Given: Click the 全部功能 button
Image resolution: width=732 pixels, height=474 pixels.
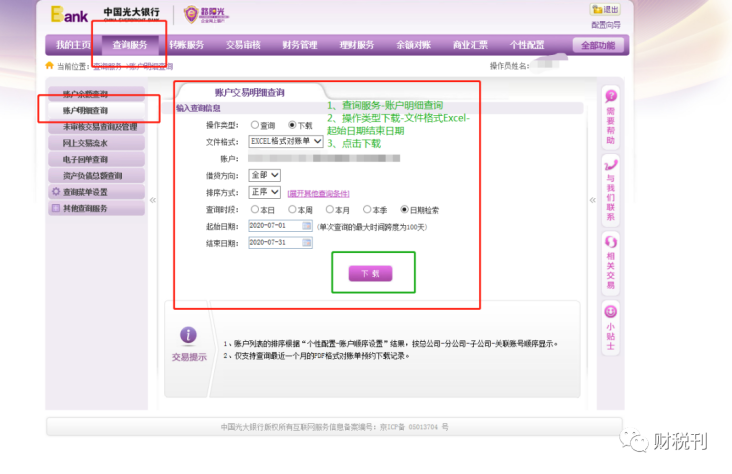Looking at the screenshot, I should click(x=598, y=45).
